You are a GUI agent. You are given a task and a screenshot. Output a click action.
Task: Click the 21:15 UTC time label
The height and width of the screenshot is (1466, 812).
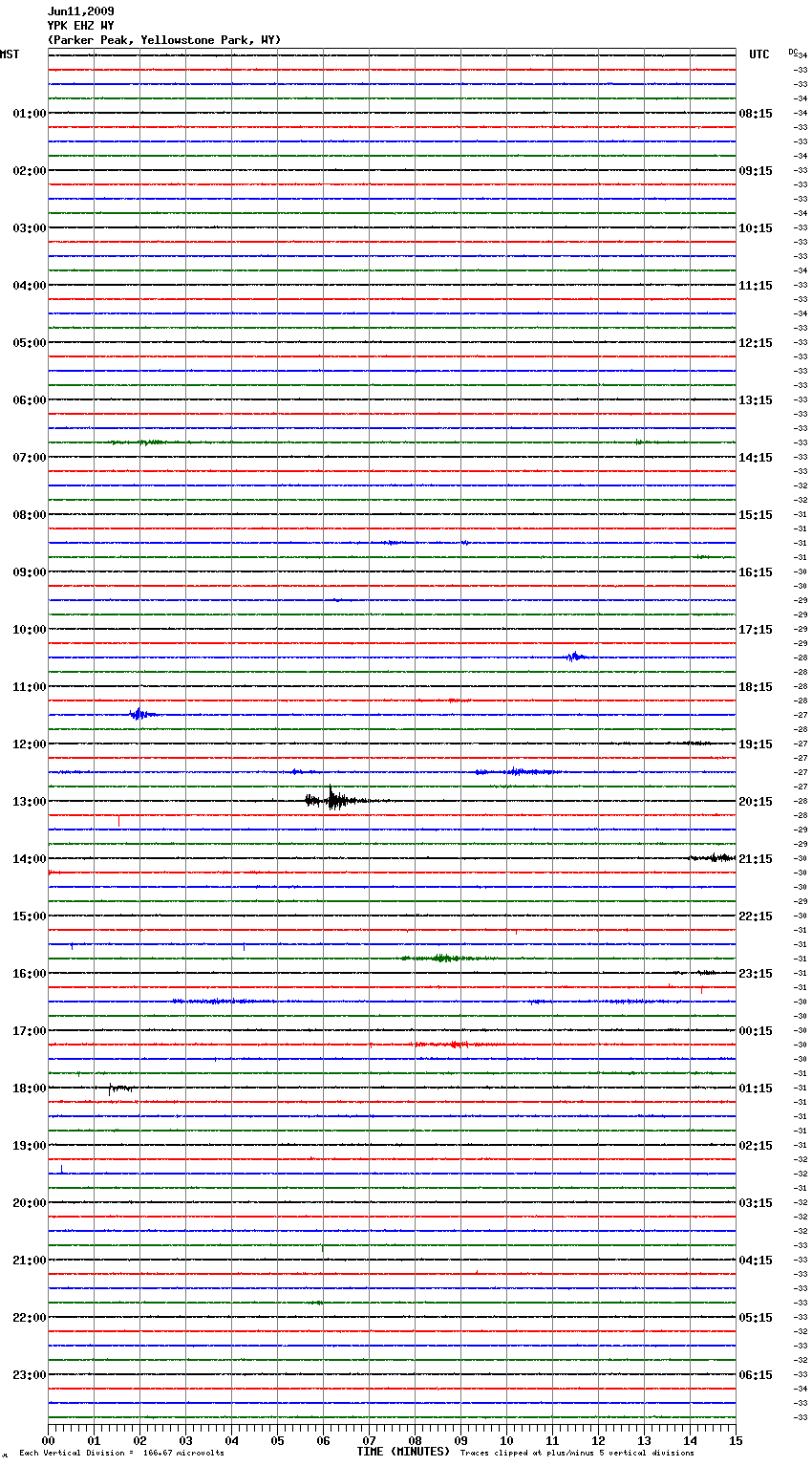(756, 859)
